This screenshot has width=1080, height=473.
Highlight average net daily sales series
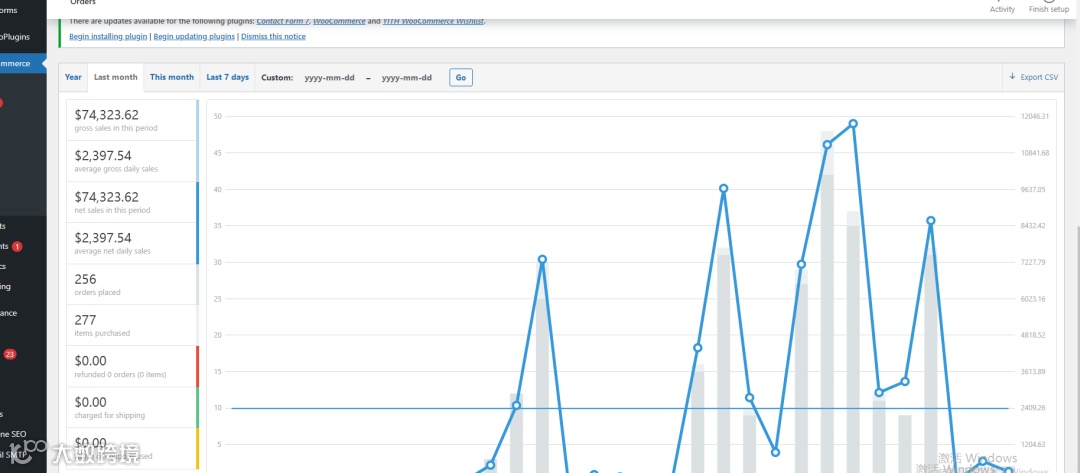click(132, 243)
